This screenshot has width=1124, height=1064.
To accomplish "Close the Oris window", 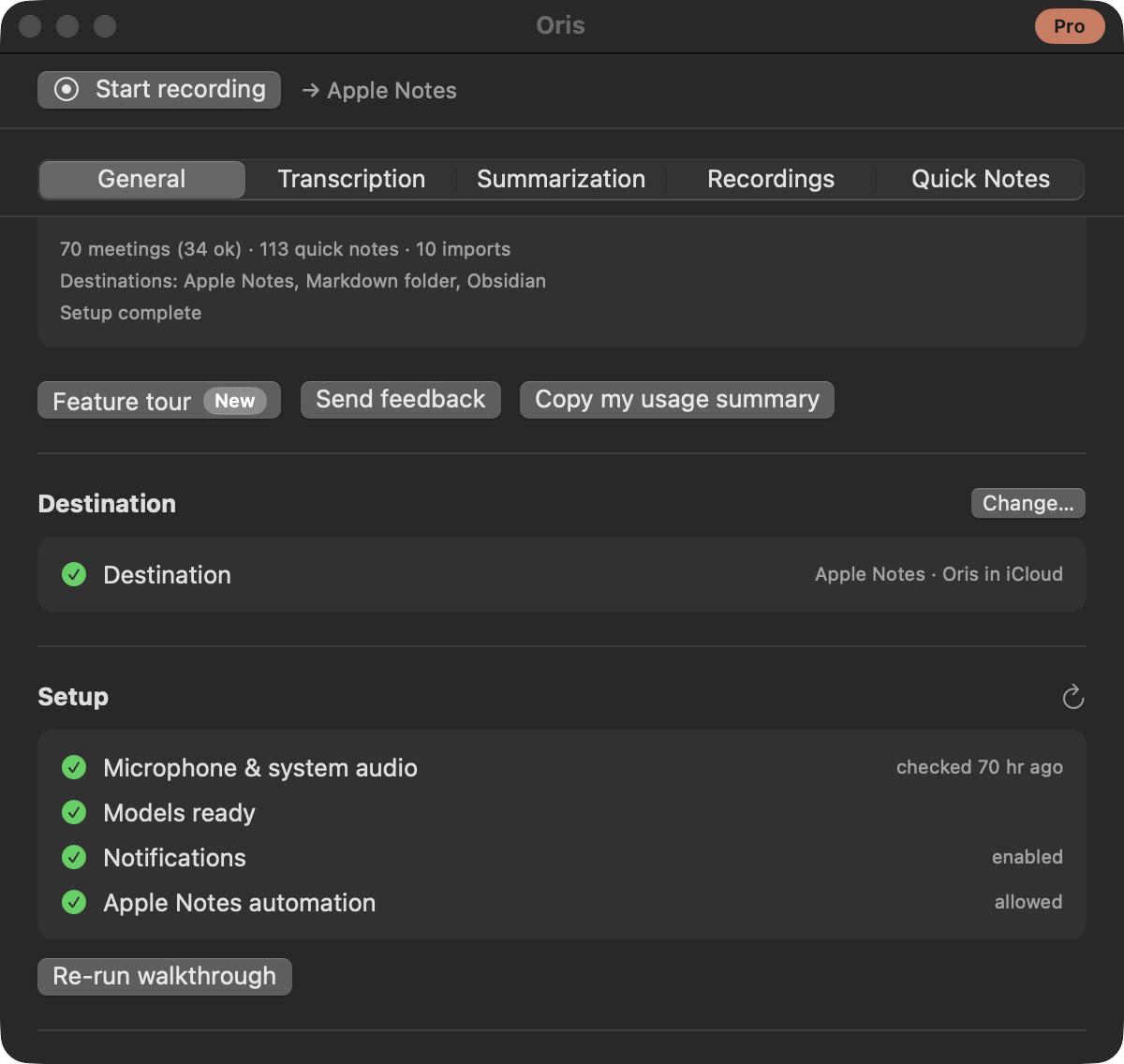I will click(x=30, y=26).
